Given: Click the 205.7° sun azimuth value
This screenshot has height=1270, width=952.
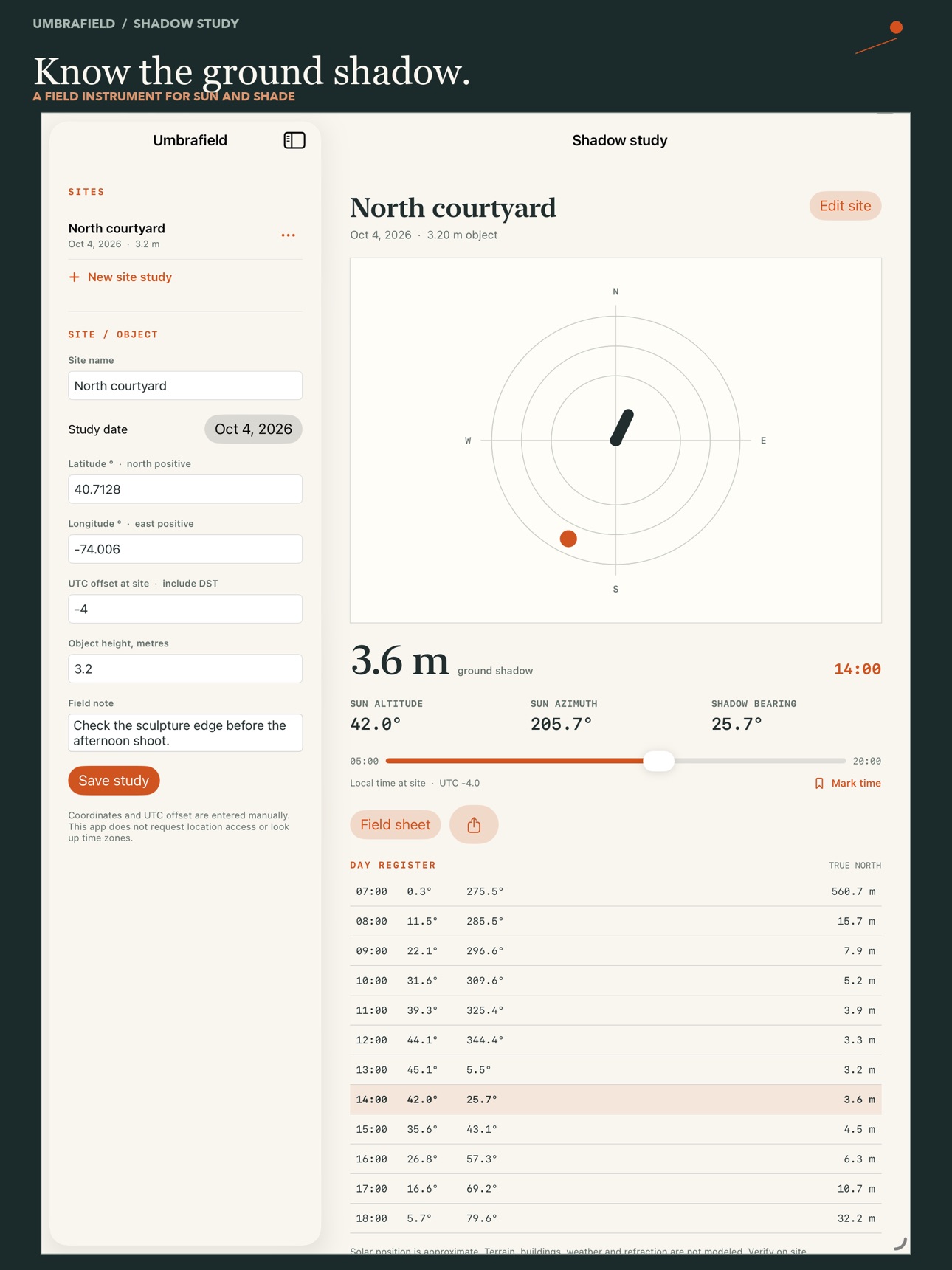Looking at the screenshot, I should [562, 725].
